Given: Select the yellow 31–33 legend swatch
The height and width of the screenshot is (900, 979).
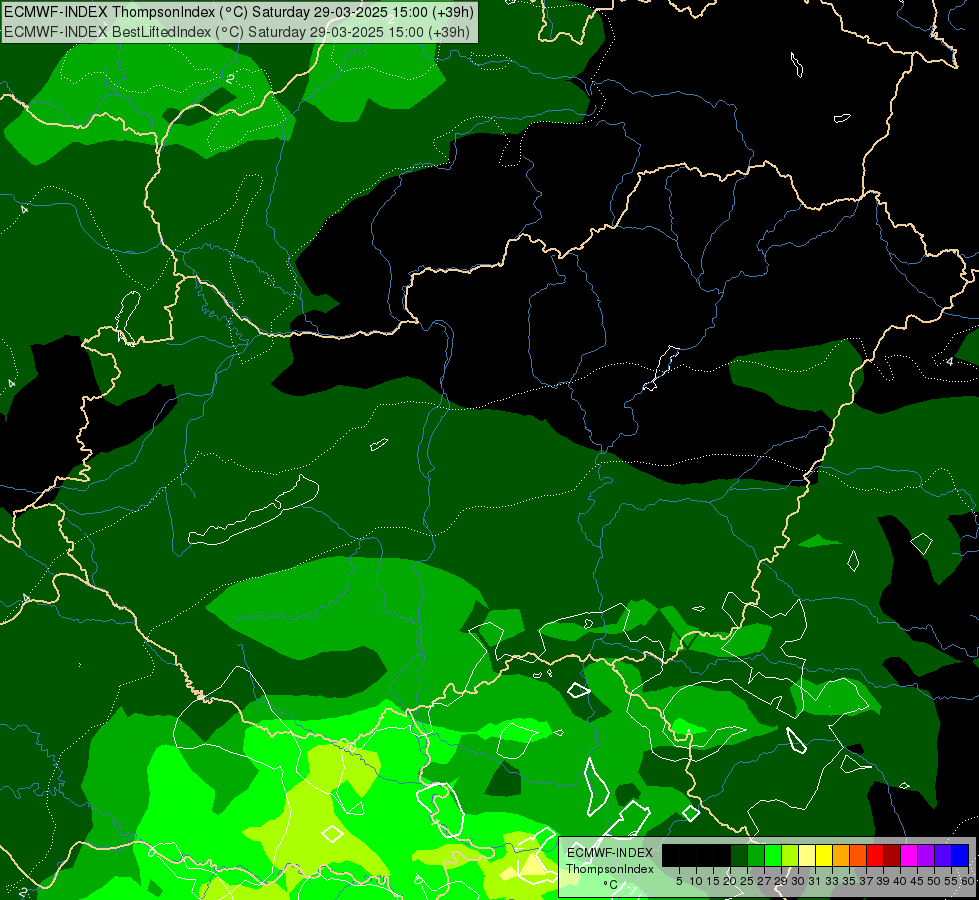Looking at the screenshot, I should pos(824,855).
